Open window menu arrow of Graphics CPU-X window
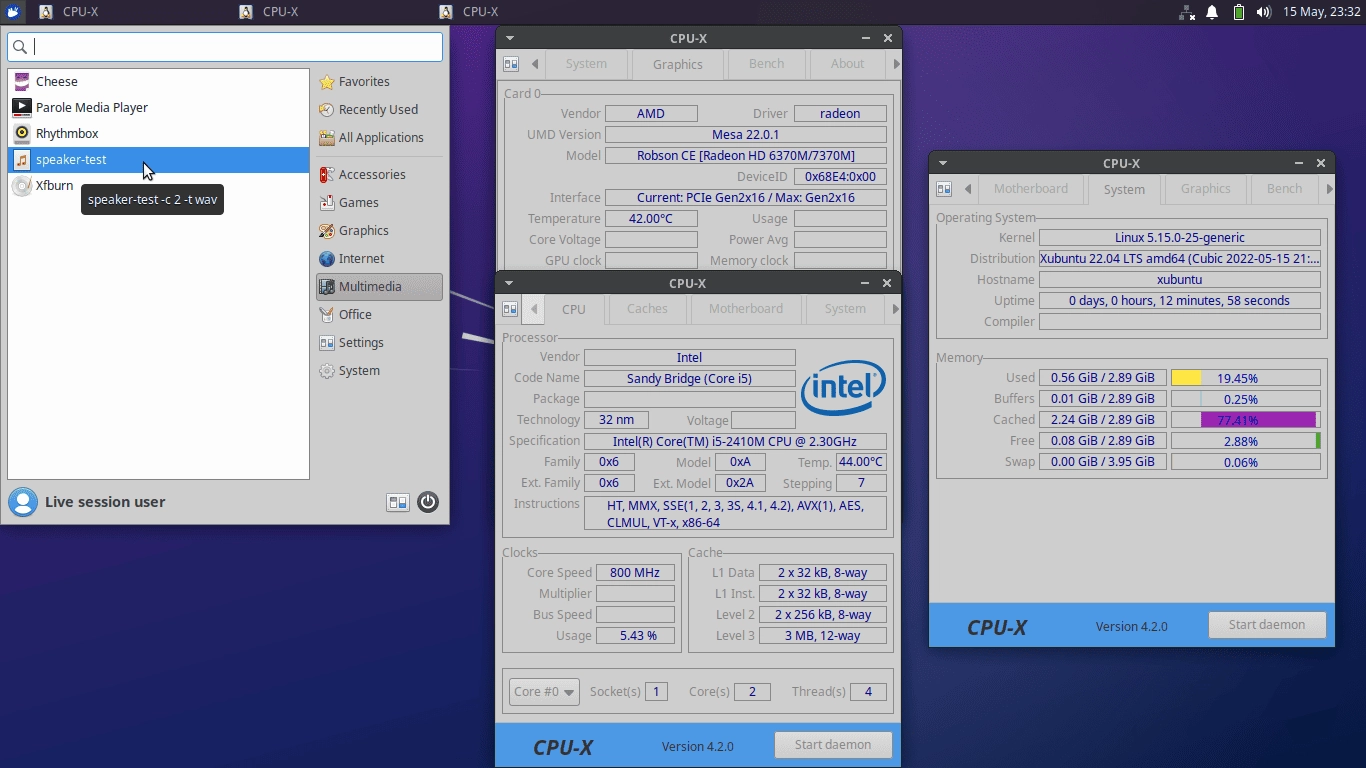The image size is (1366, 768). (510, 38)
